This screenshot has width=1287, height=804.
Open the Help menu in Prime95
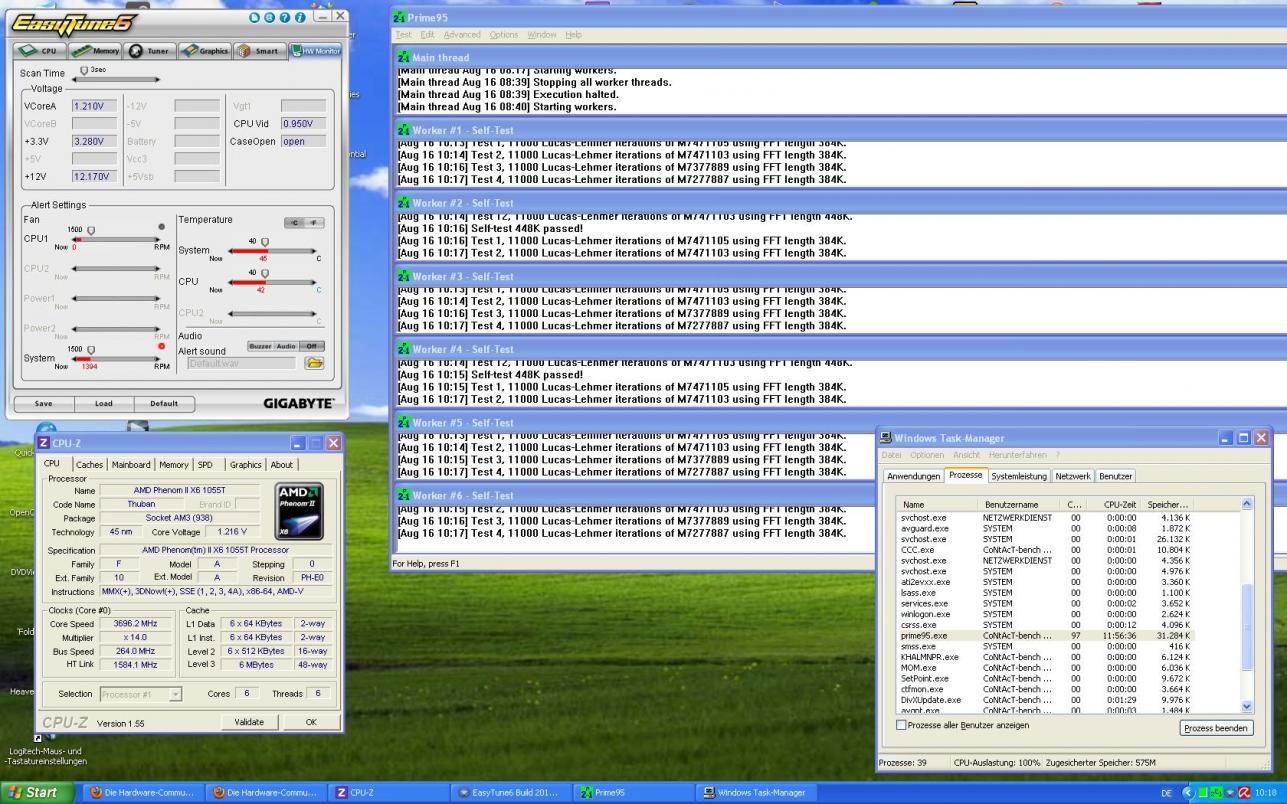pos(573,35)
